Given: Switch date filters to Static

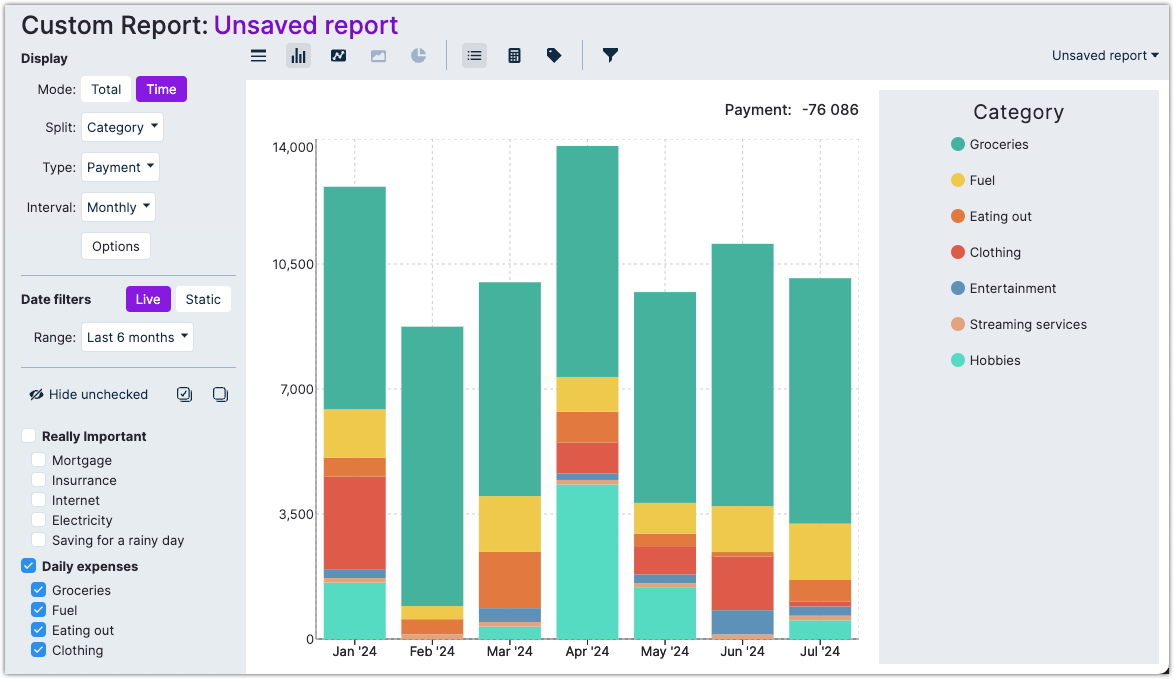Looking at the screenshot, I should (203, 298).
